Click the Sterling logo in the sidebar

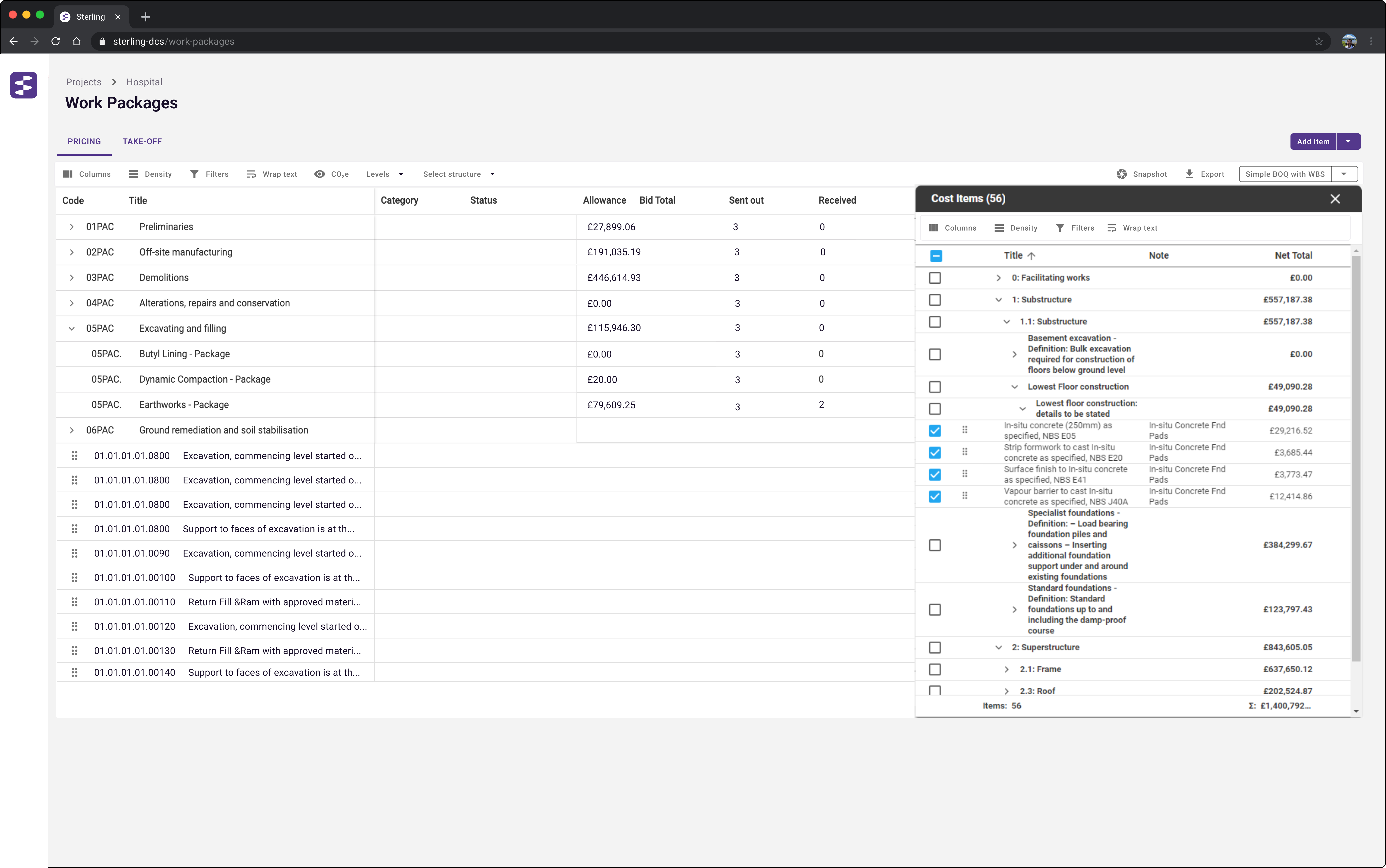[23, 85]
